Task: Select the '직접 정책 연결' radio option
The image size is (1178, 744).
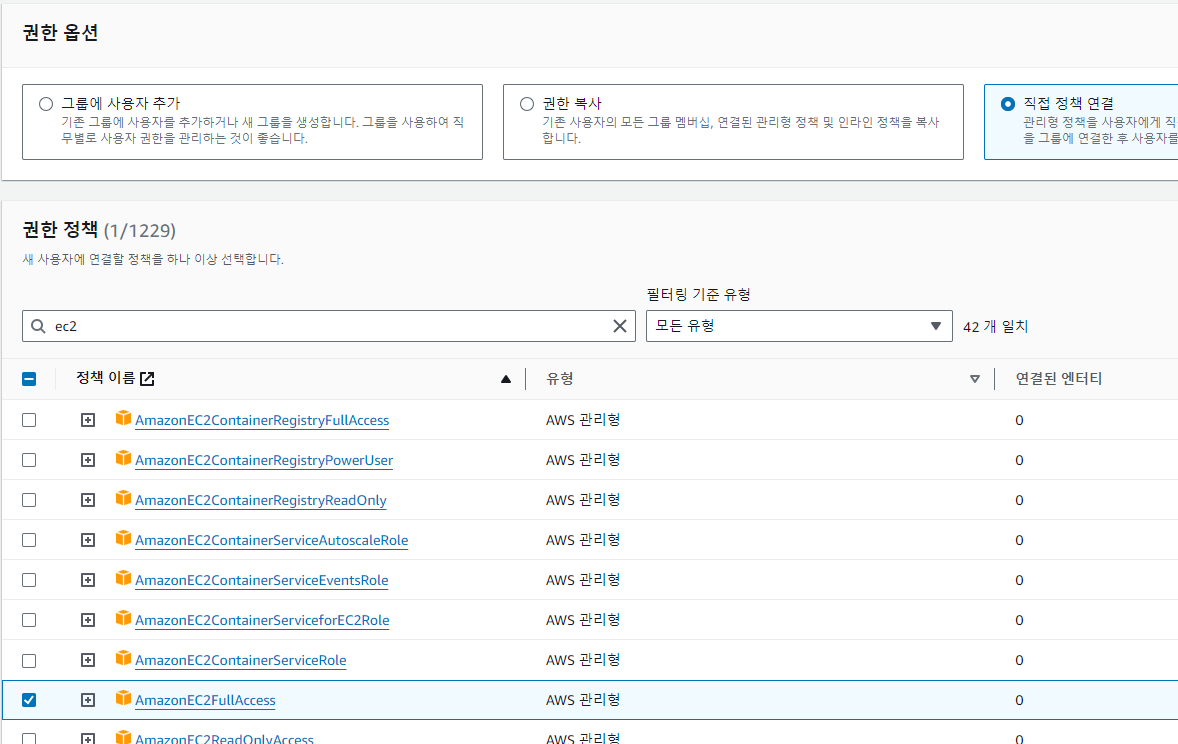Action: pyautogui.click(x=1007, y=104)
